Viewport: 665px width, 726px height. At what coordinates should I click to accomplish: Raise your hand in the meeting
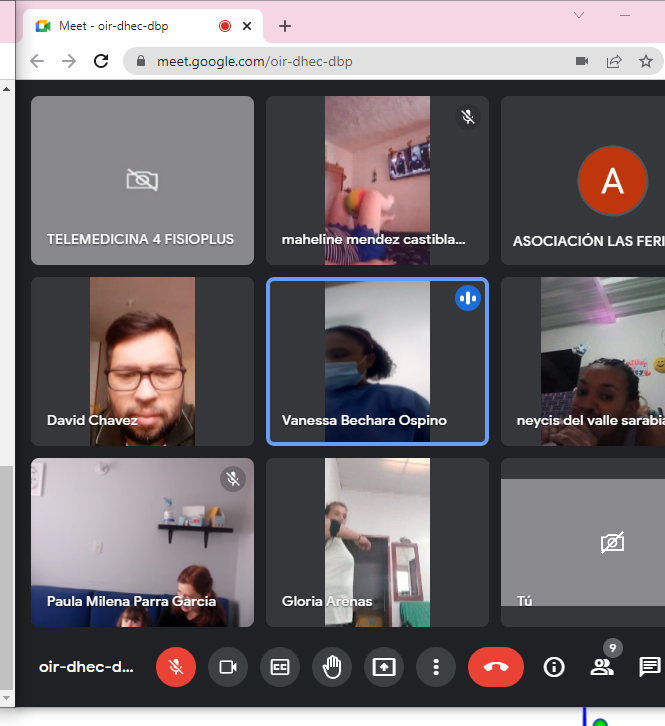pos(332,667)
